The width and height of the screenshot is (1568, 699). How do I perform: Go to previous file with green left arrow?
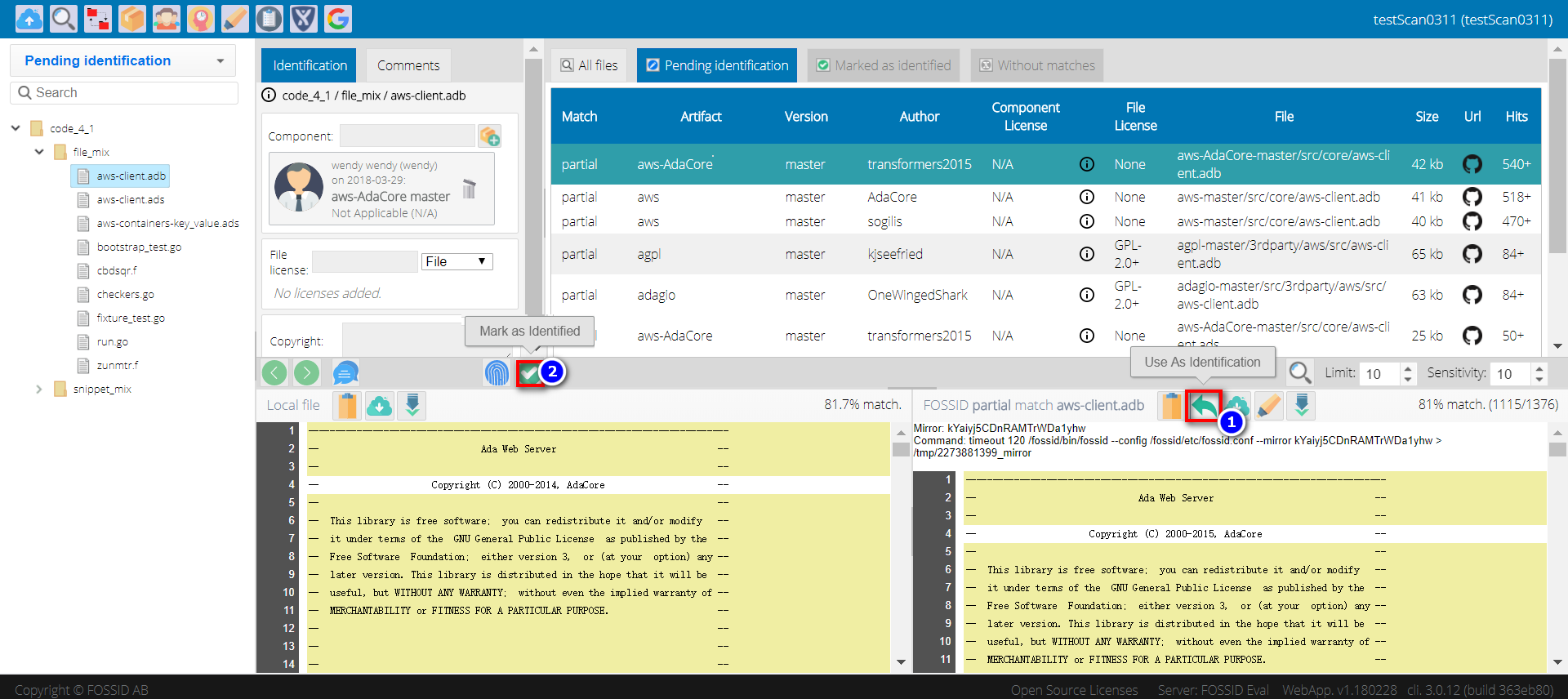[274, 373]
